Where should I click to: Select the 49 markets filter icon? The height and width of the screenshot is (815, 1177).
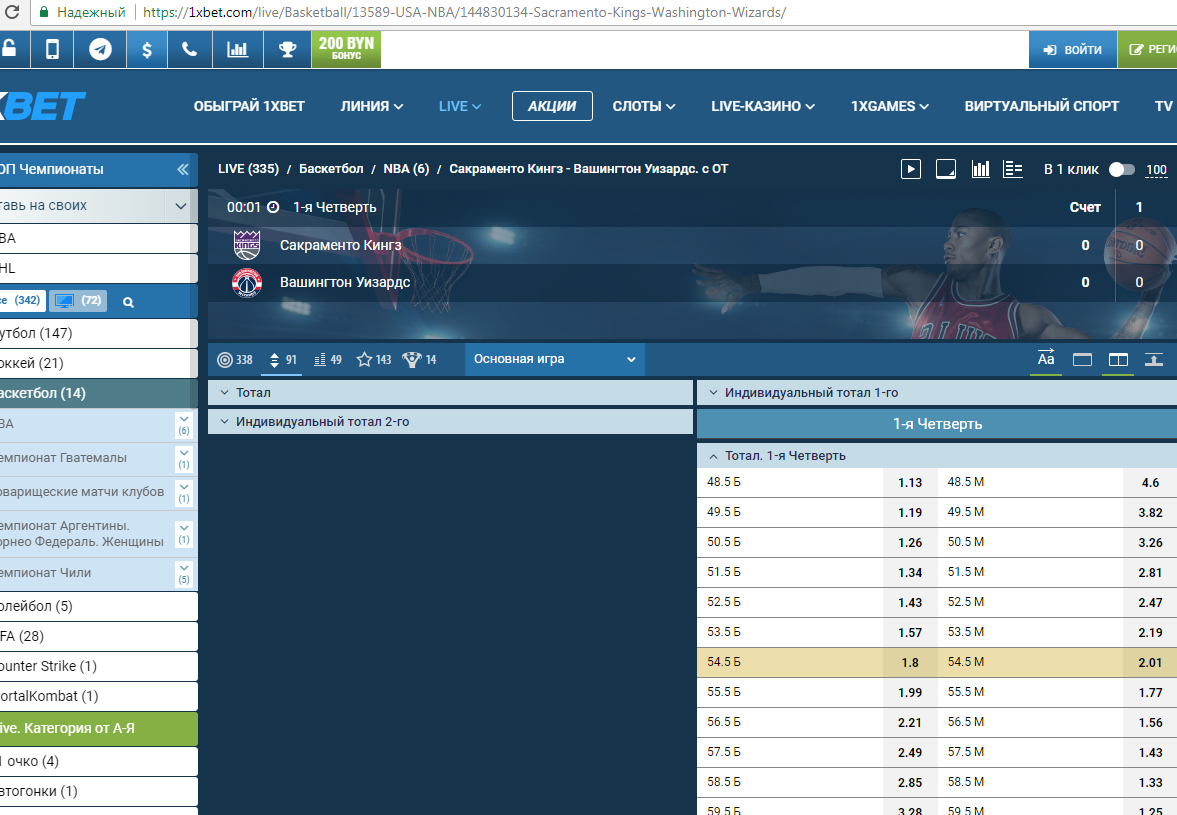point(328,359)
